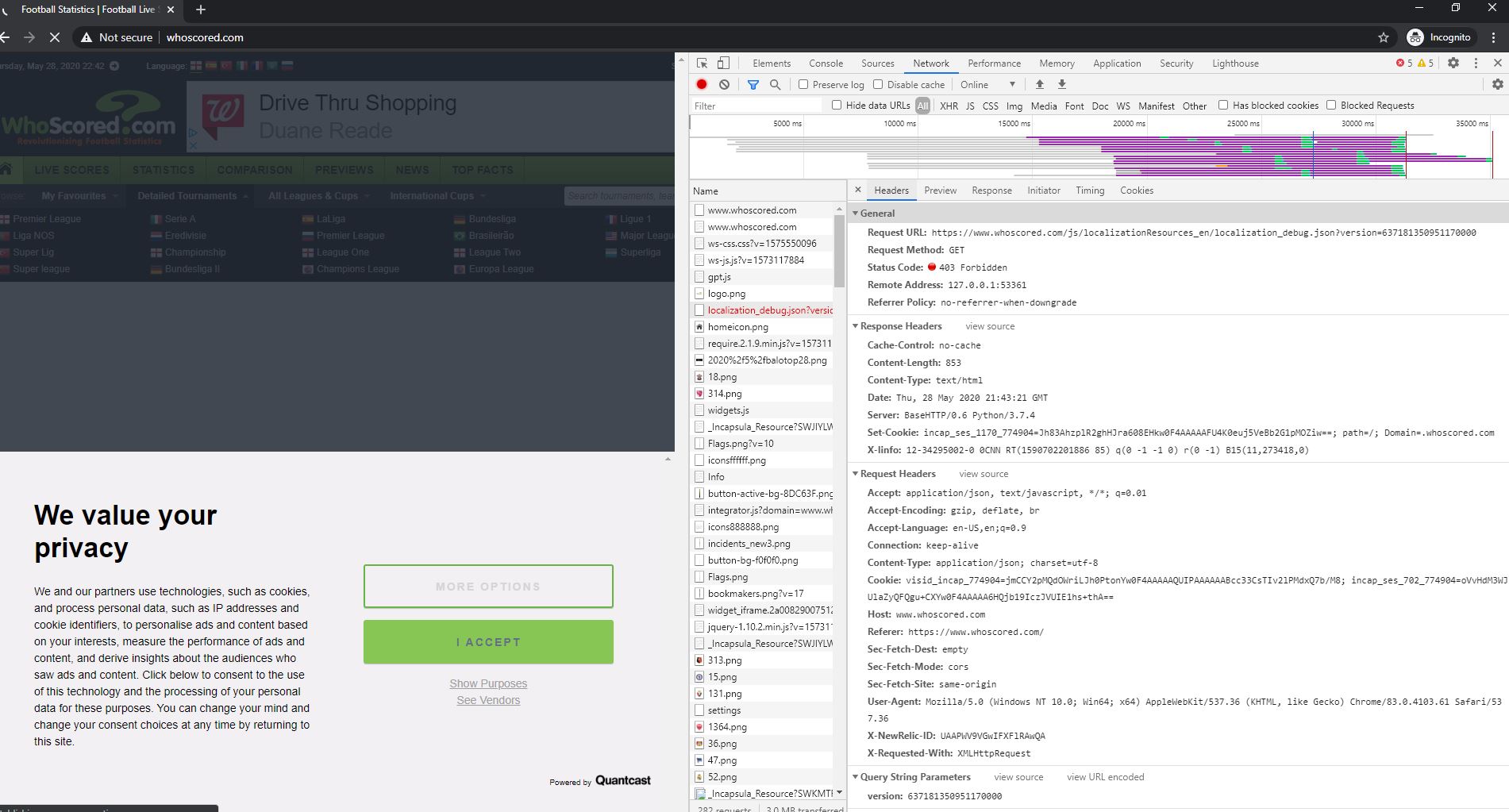Open the Online throttling dropdown
Image resolution: width=1509 pixels, height=812 pixels.
[x=987, y=84]
